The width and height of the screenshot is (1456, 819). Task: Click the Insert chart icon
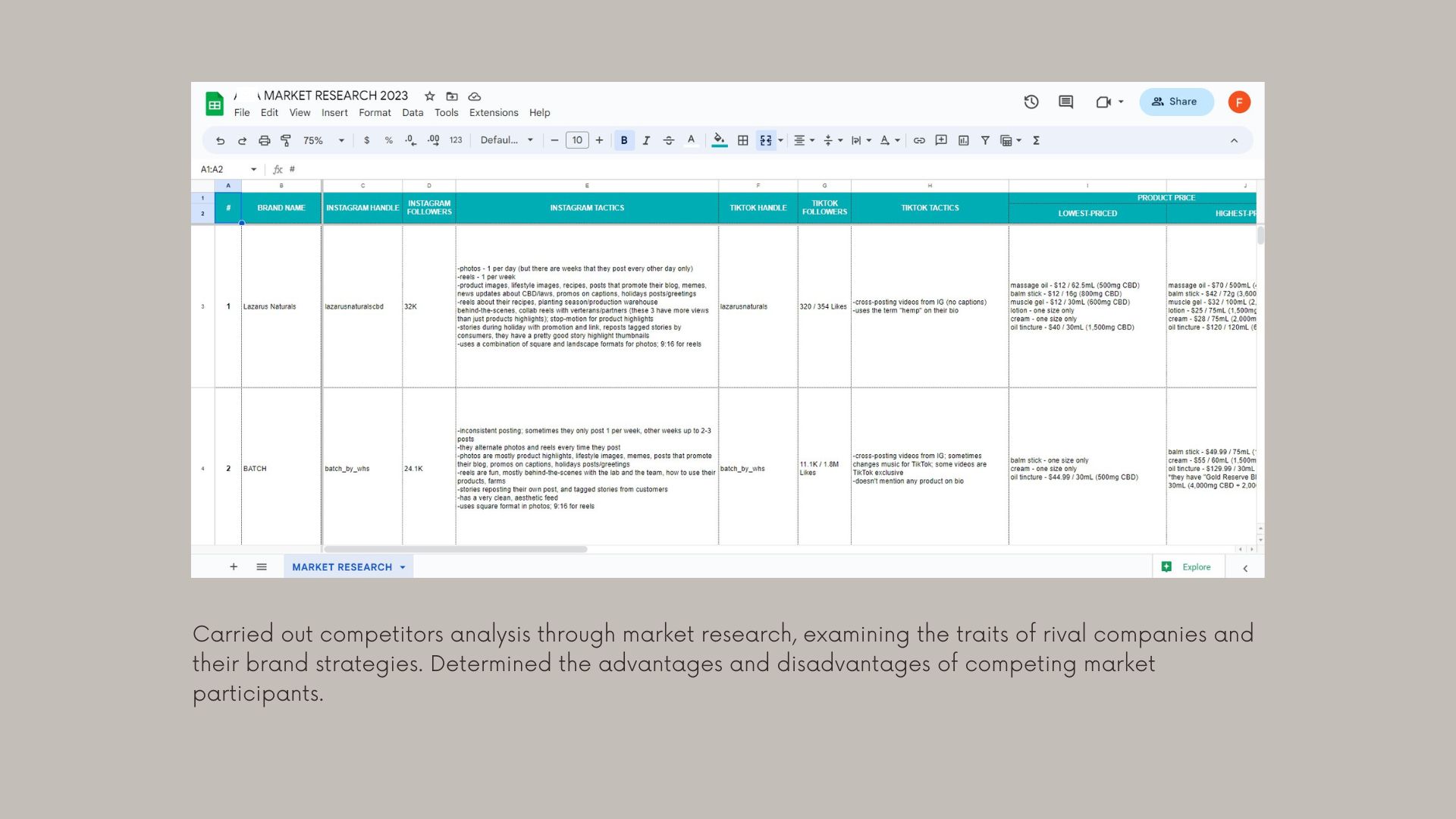963,140
